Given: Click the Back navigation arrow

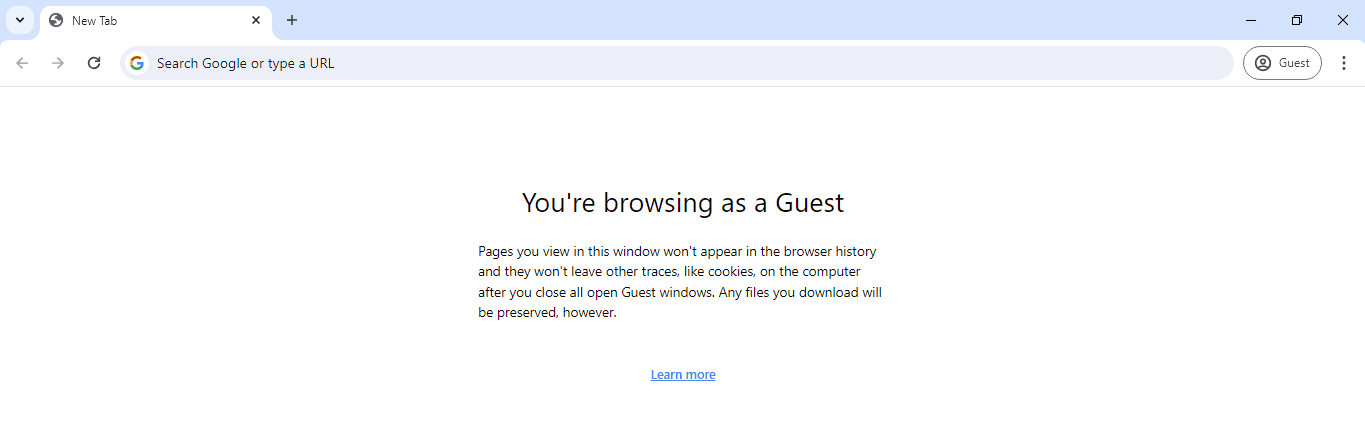Looking at the screenshot, I should (x=22, y=63).
